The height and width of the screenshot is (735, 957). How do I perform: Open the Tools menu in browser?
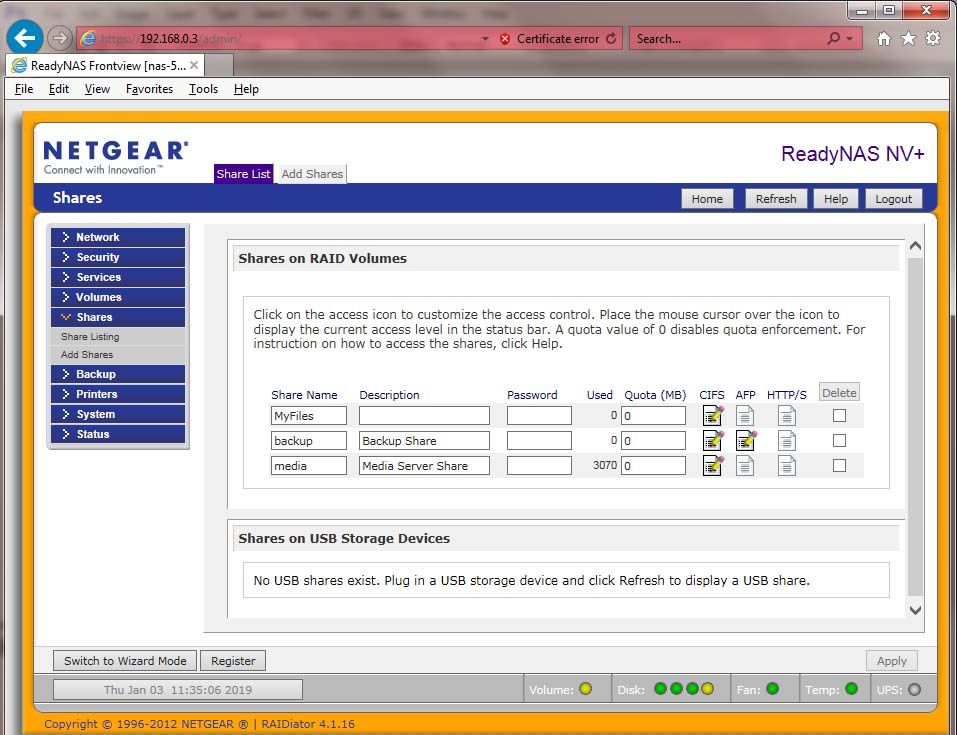coord(203,89)
